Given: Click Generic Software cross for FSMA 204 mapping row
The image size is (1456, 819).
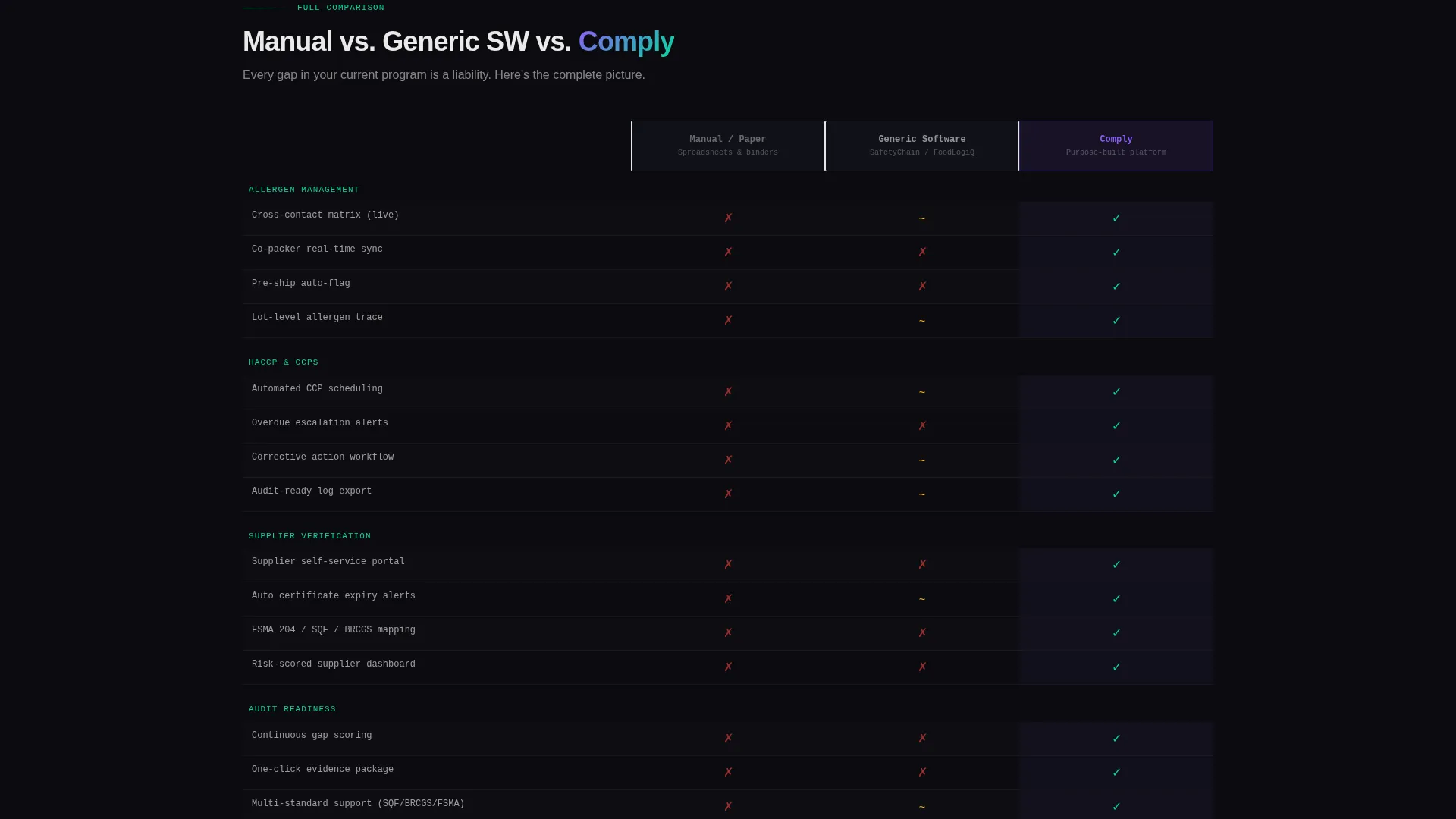Looking at the screenshot, I should coord(922,633).
